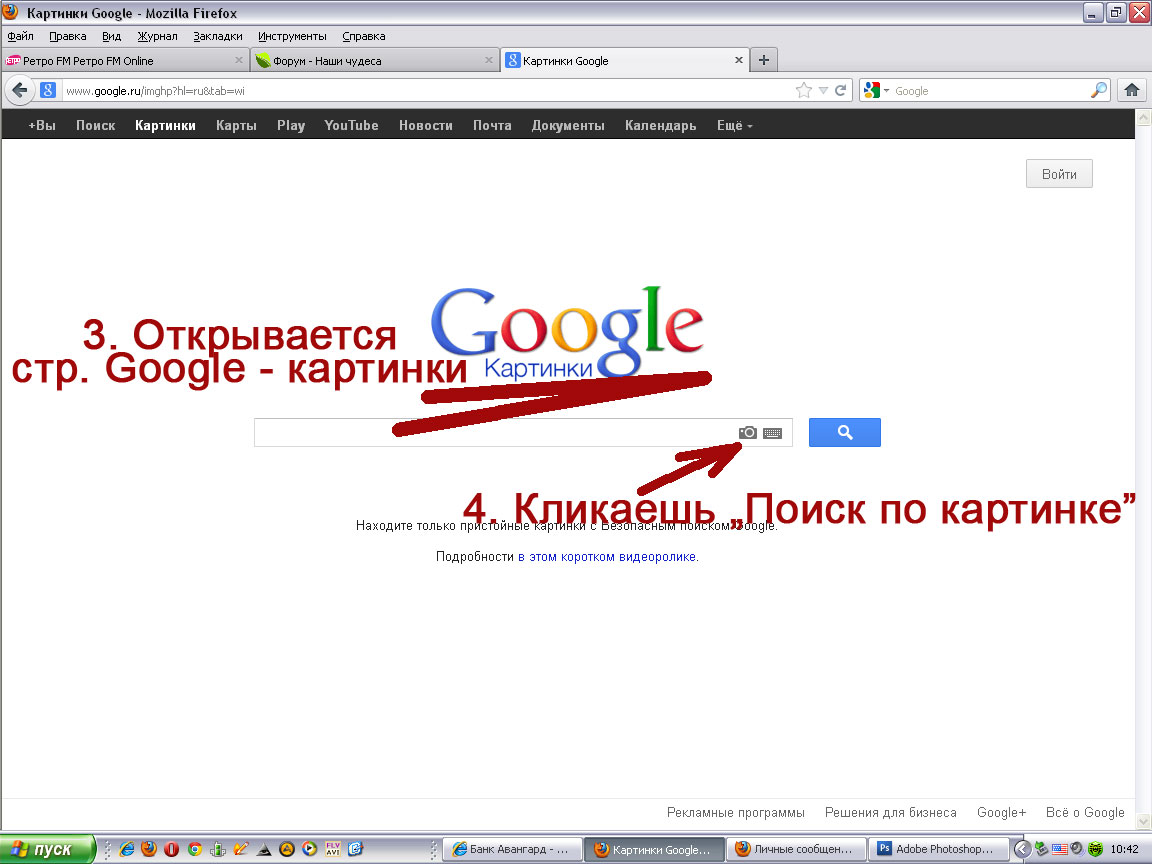Close the Ретро FM Online tab
1152x864 pixels.
(x=239, y=60)
